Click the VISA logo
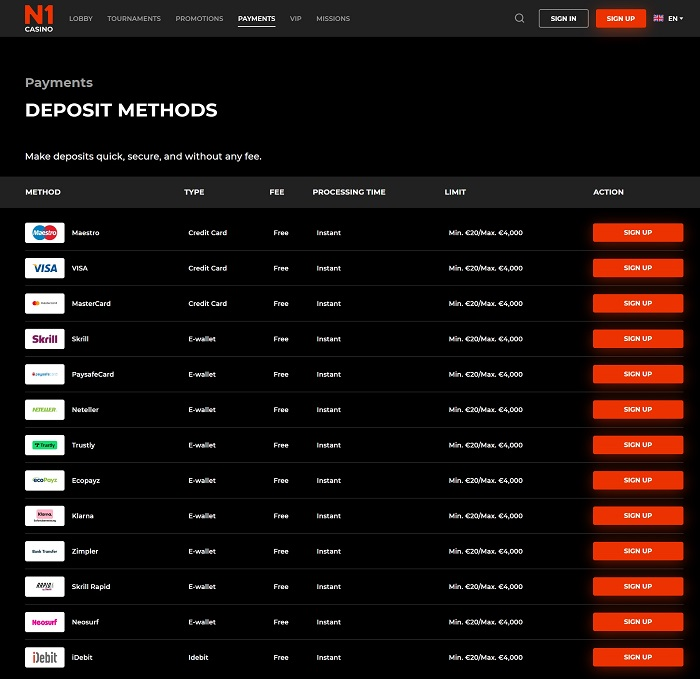The width and height of the screenshot is (700, 679). [45, 268]
